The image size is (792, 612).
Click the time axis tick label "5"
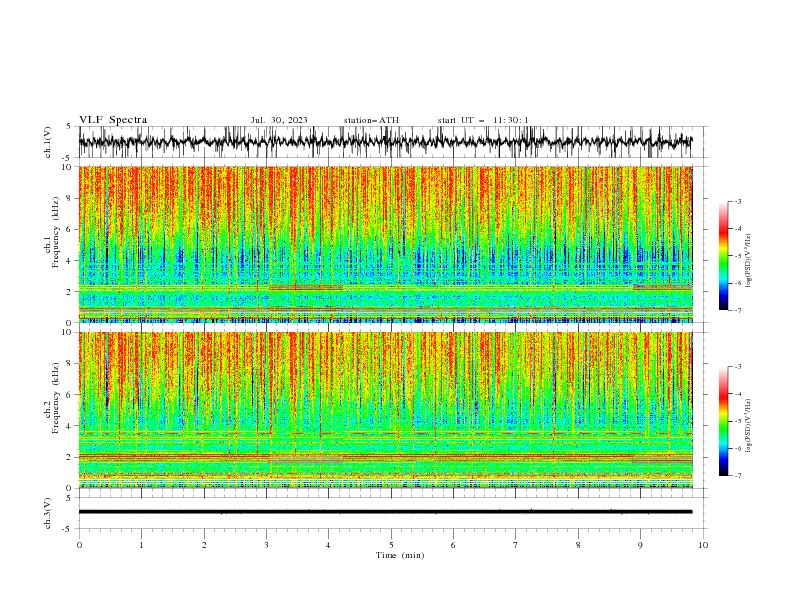pyautogui.click(x=391, y=545)
